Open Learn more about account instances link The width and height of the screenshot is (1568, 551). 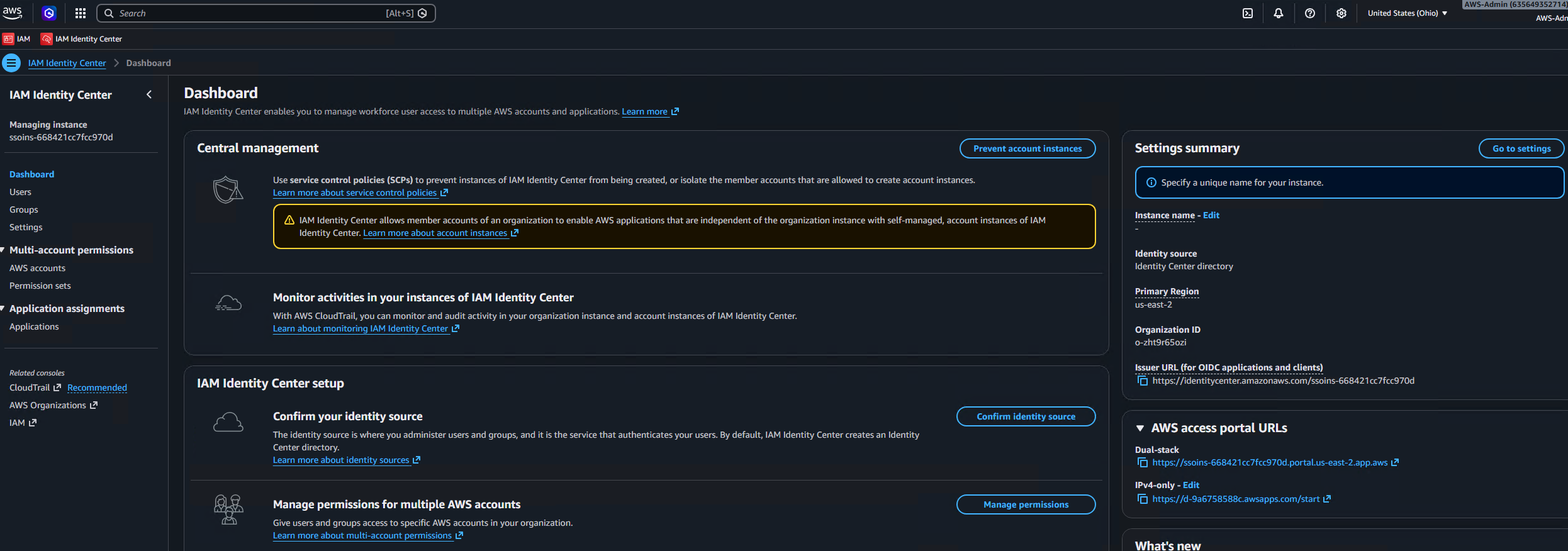pos(440,233)
